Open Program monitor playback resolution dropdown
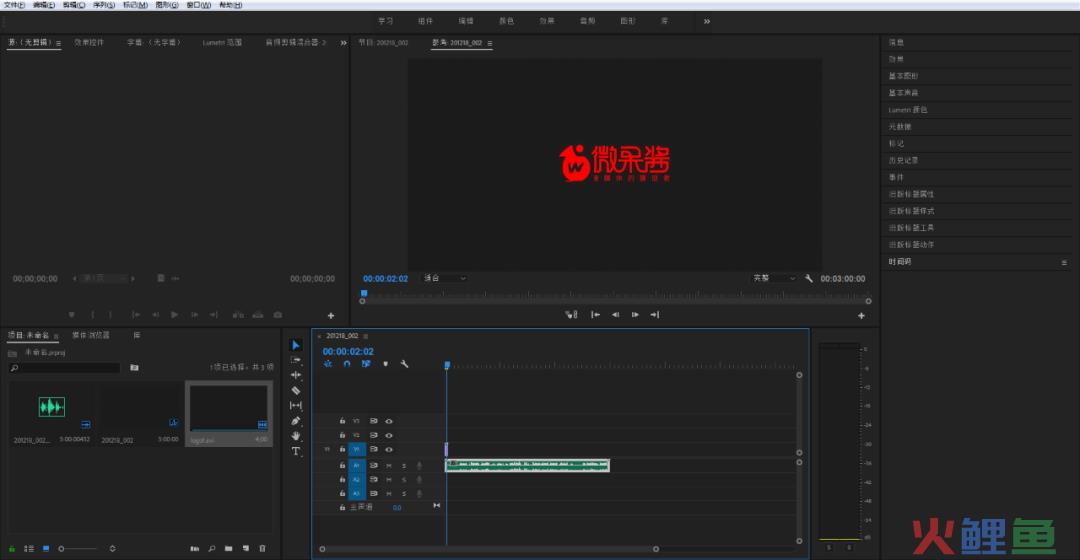Screen dimensions: 1080x560 coord(774,278)
